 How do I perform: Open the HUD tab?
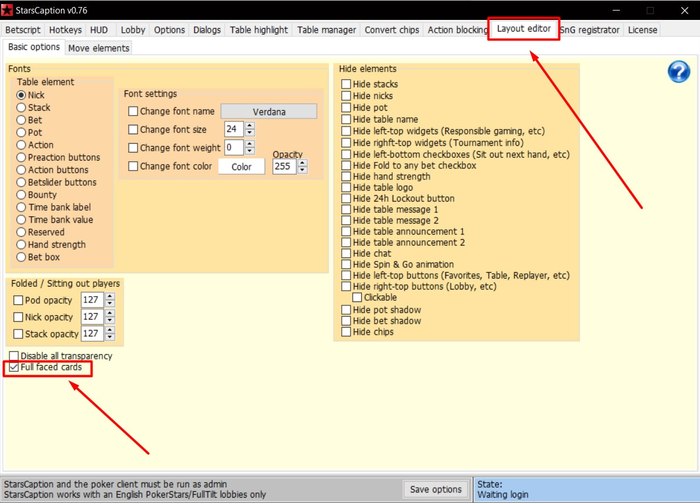99,30
